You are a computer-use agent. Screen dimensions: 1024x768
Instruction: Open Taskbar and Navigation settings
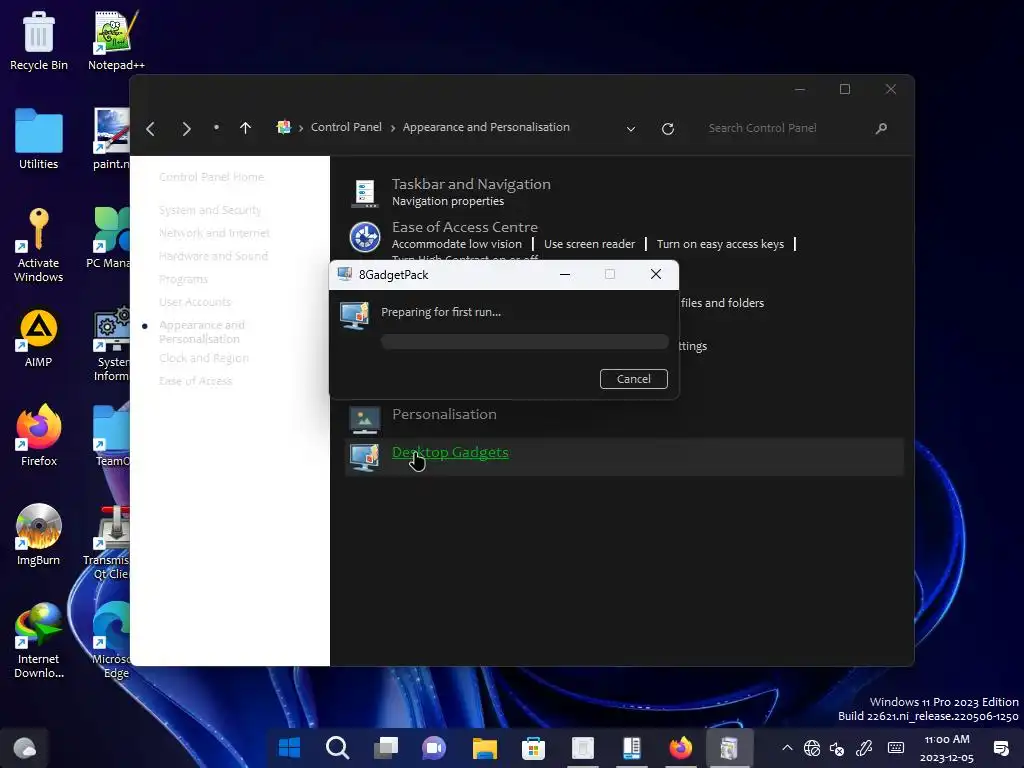click(x=471, y=184)
